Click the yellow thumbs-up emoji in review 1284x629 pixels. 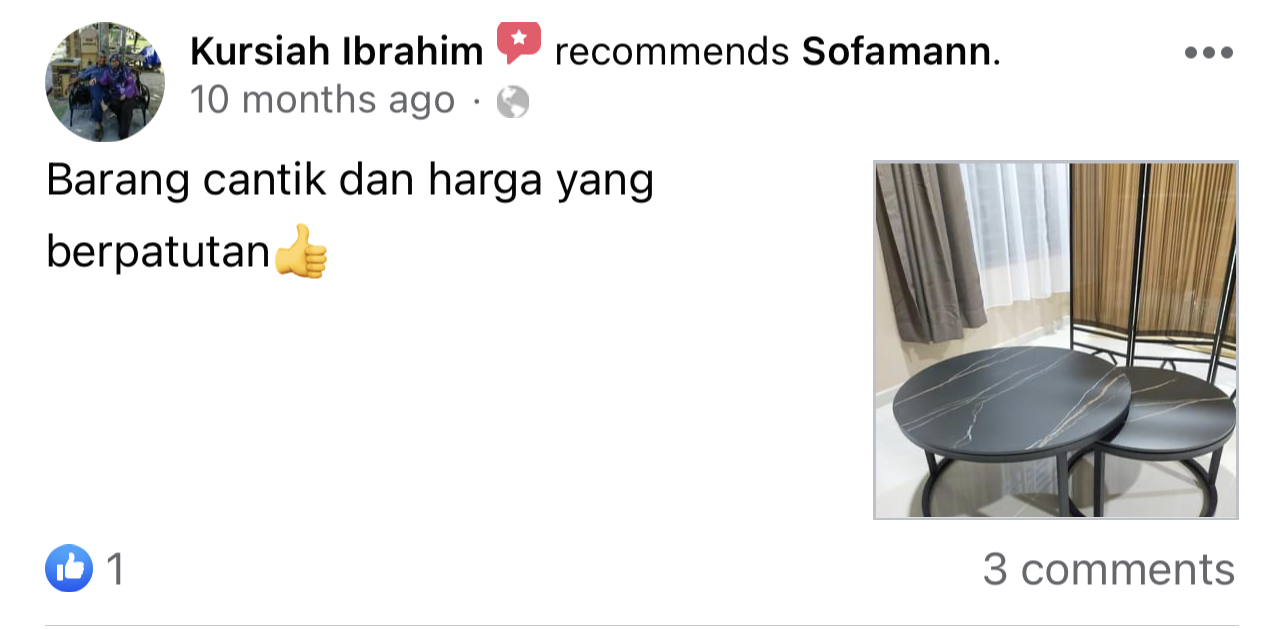pos(301,252)
